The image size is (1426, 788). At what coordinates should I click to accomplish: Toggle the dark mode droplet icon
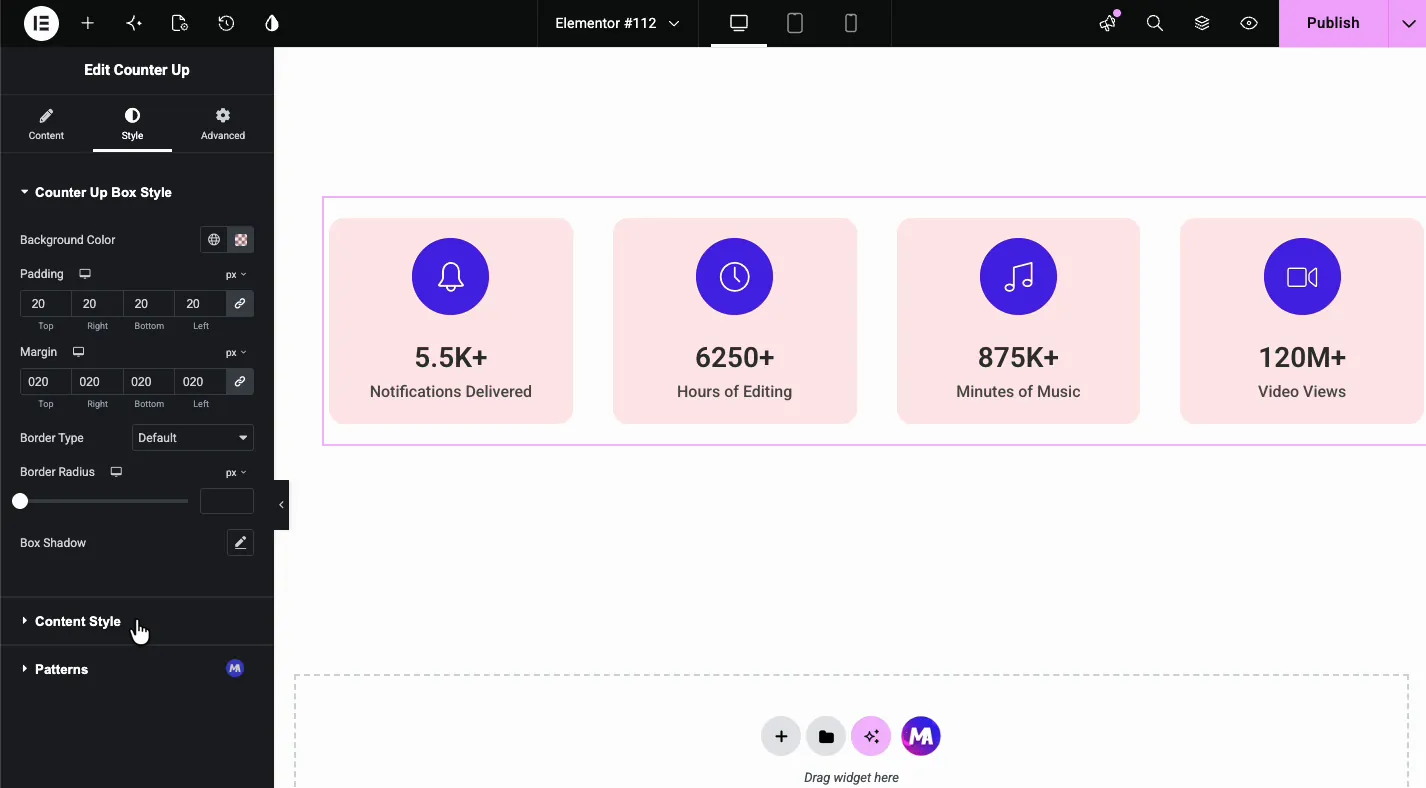[272, 23]
